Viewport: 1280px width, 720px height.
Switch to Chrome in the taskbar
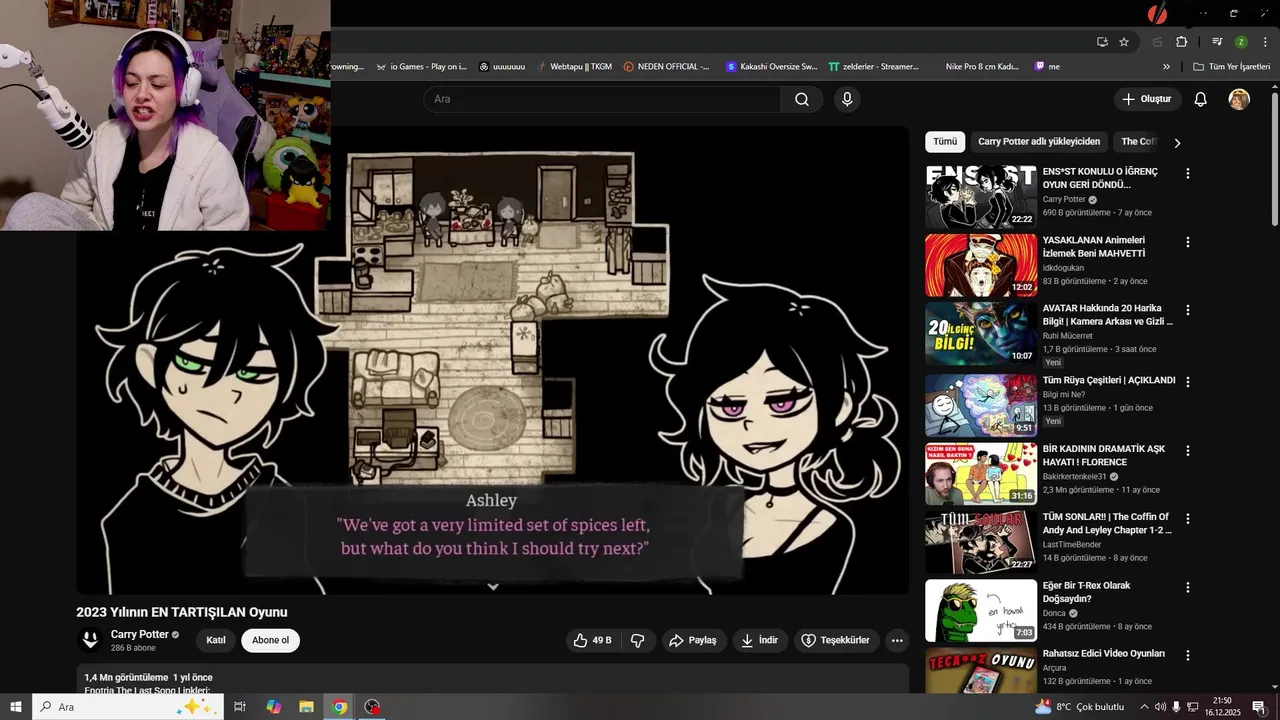click(x=340, y=707)
